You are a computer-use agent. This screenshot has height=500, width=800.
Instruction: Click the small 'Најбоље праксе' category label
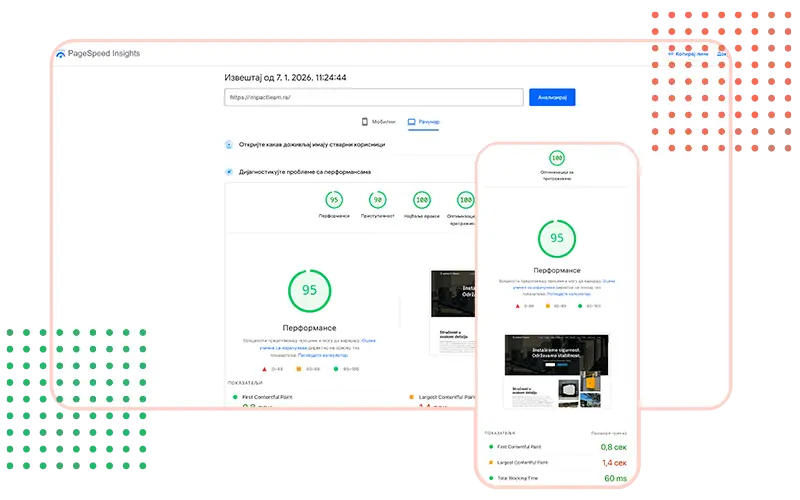coord(422,216)
